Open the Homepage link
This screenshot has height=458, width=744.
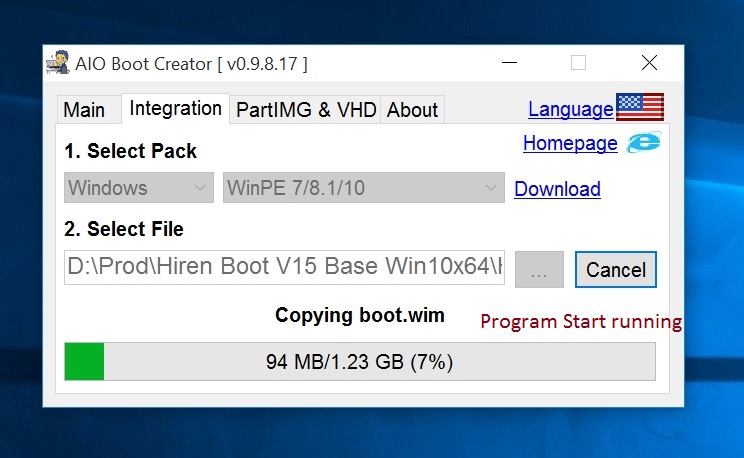(570, 143)
